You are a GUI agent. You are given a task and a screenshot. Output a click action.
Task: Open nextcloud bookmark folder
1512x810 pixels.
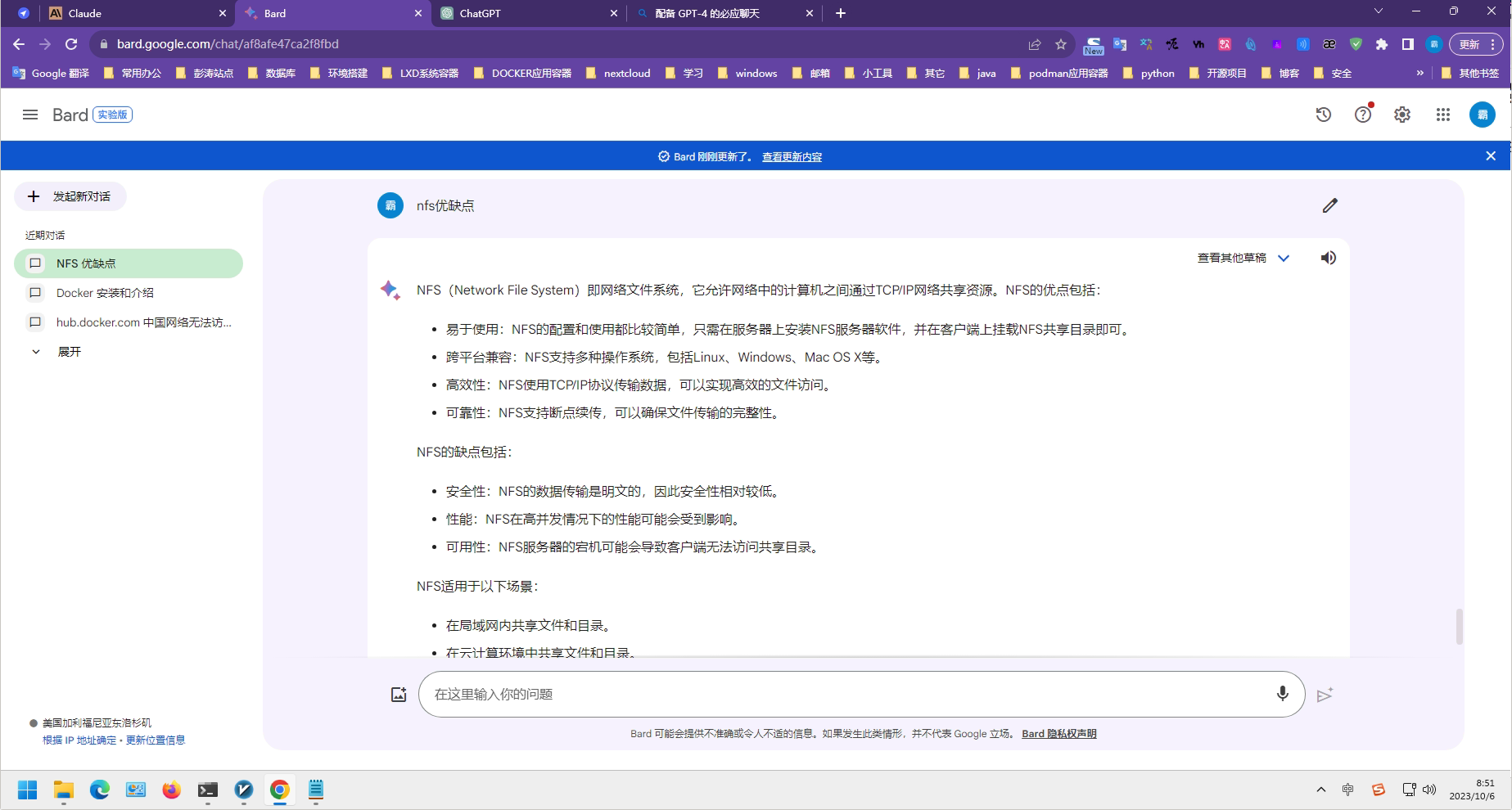point(618,73)
